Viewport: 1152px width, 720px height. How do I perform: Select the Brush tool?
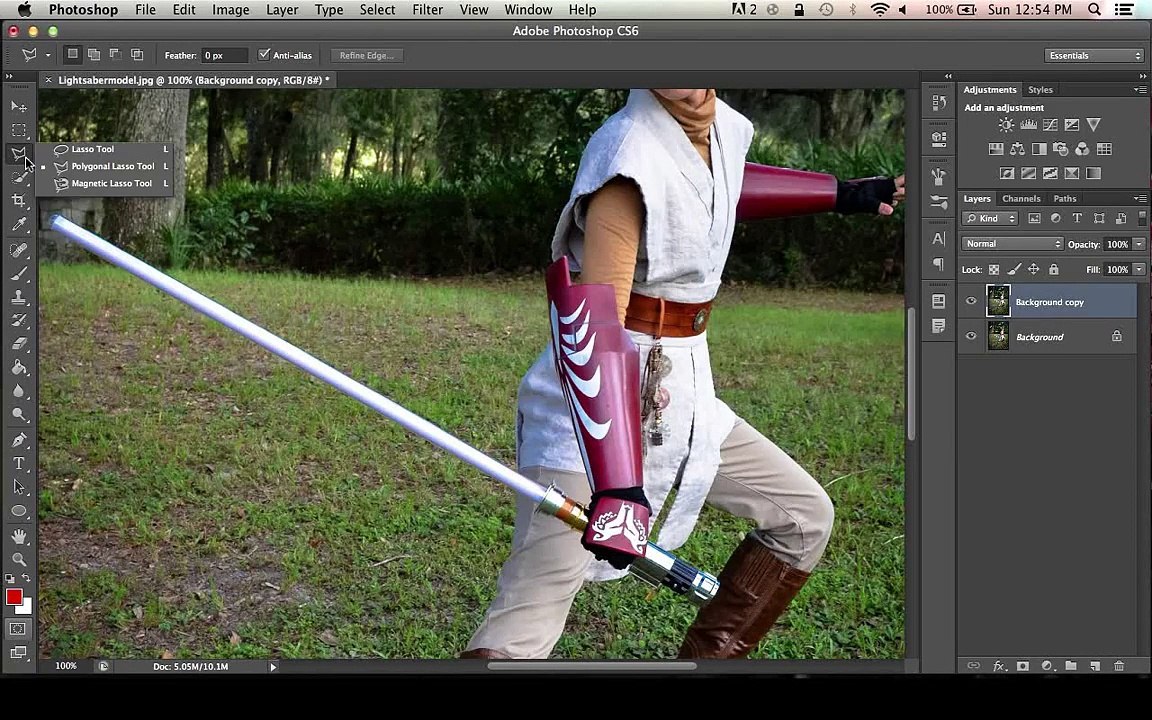(19, 273)
